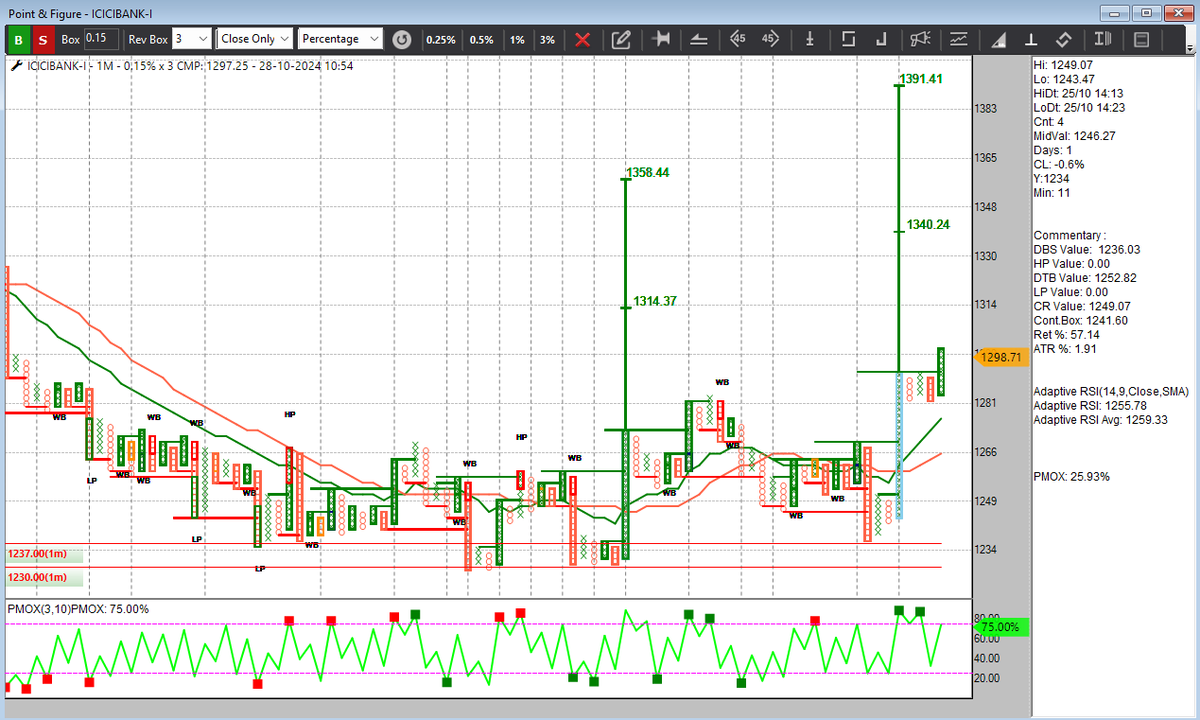Click the right-pointing 45 degree line icon

tap(769, 40)
